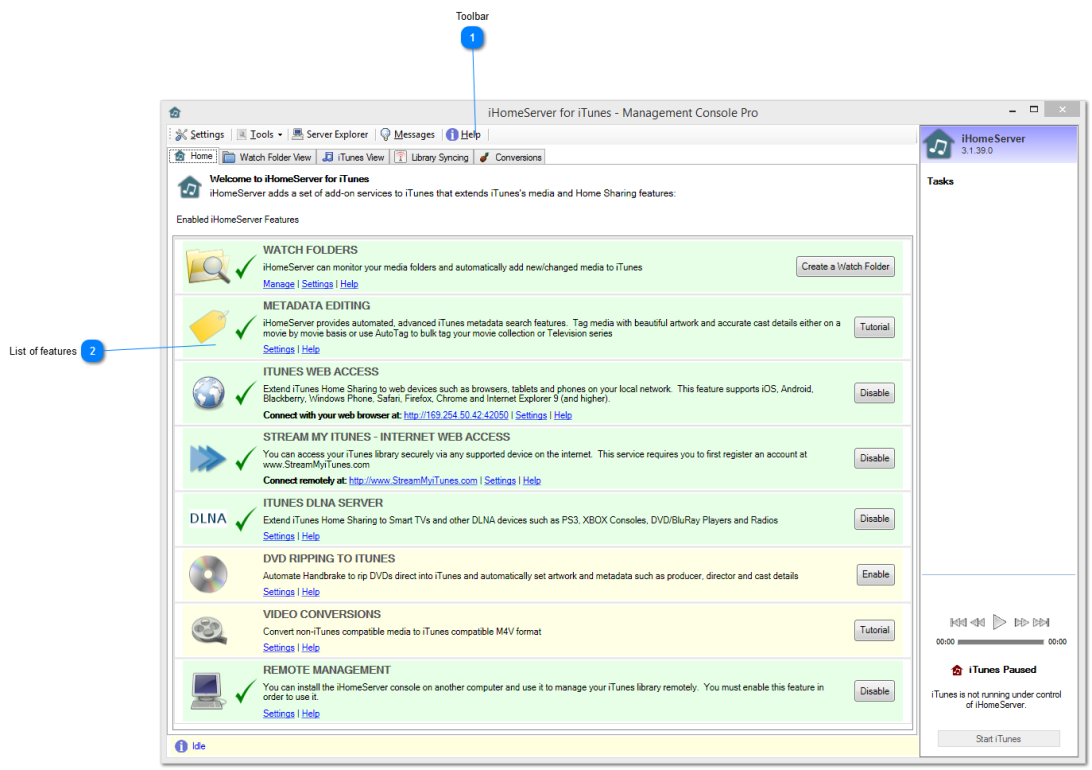Click the iHomeServer logo in the side panel
Viewport: 1092px width, 770px height.
point(939,144)
